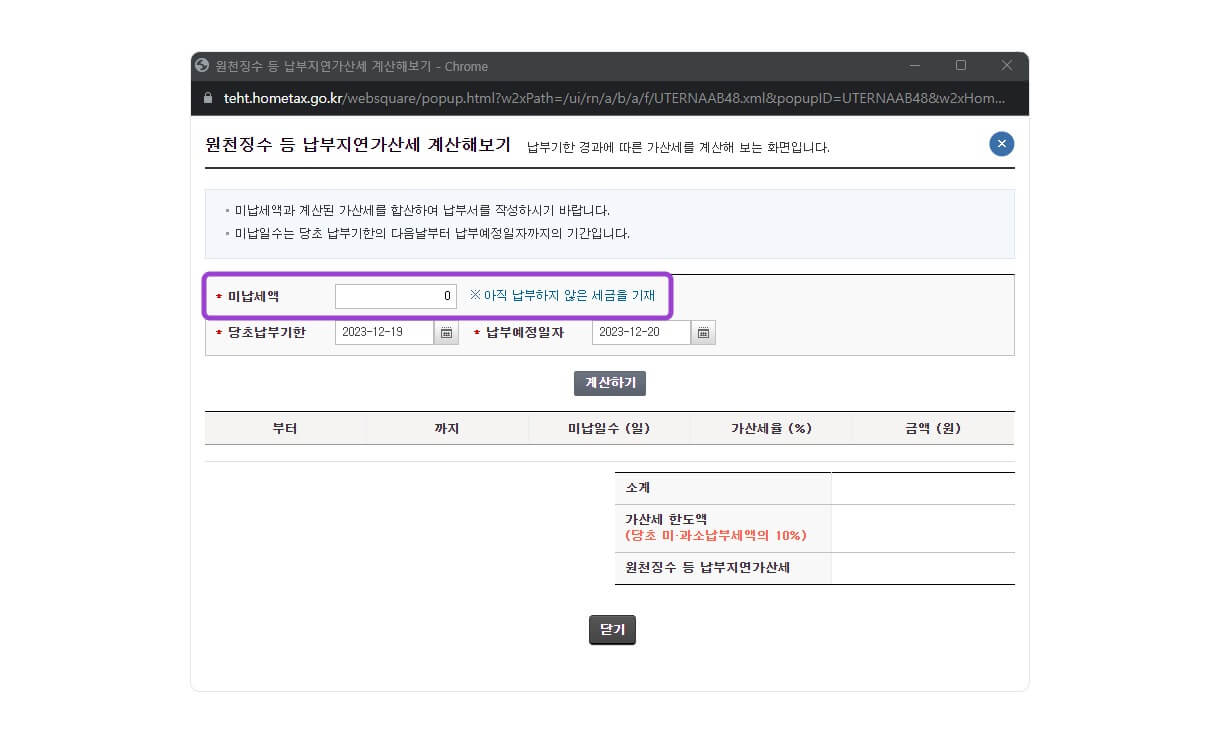Image resolution: width=1219 pixels, height=744 pixels.
Task: Close the popup with the blue X icon
Action: [x=1001, y=144]
